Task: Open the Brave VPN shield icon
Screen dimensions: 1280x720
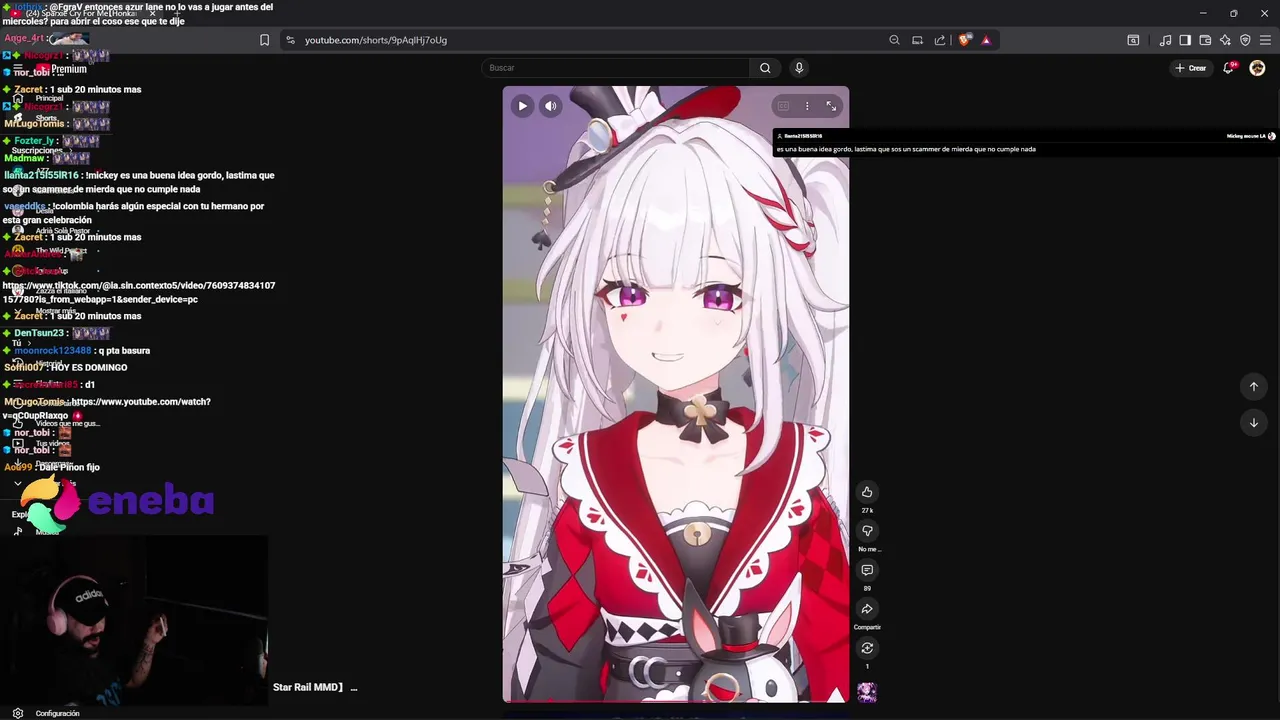Action: click(1245, 40)
